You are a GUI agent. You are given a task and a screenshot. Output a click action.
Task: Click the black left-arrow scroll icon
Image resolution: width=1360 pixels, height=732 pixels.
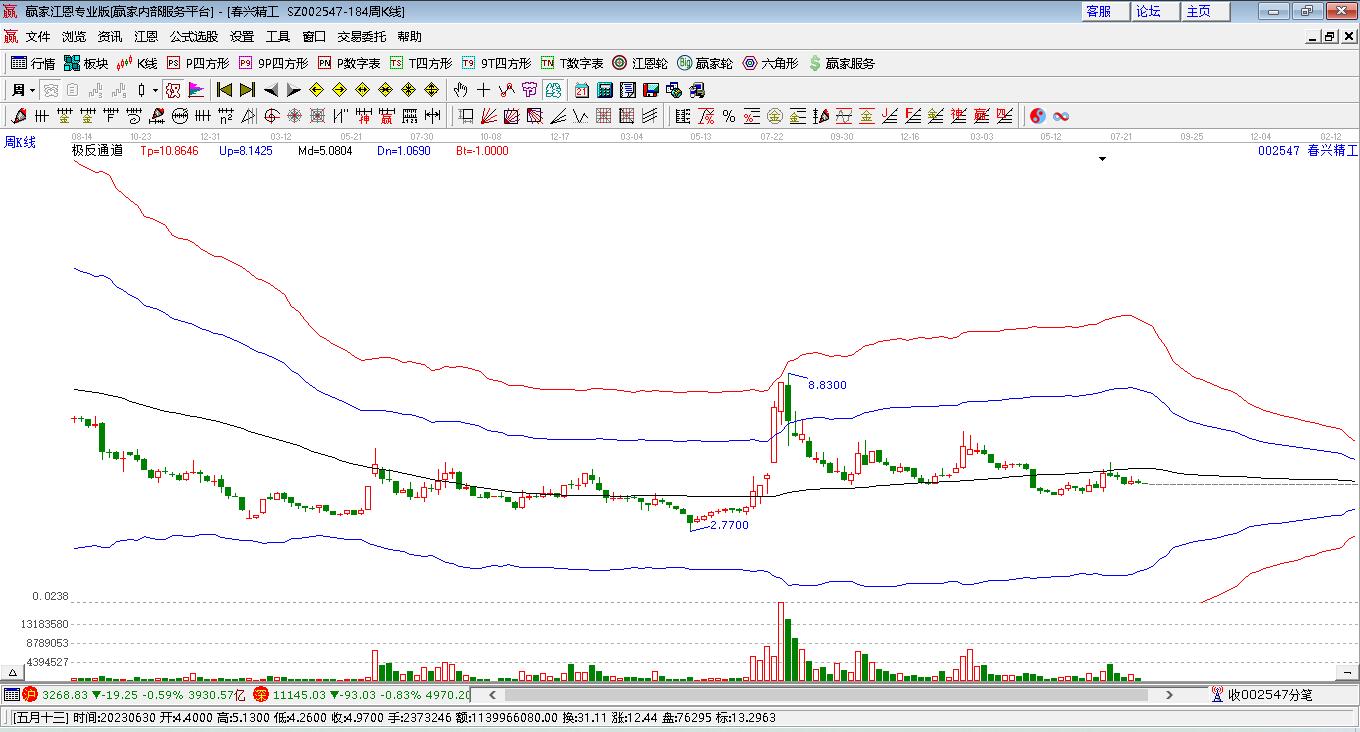tap(271, 90)
